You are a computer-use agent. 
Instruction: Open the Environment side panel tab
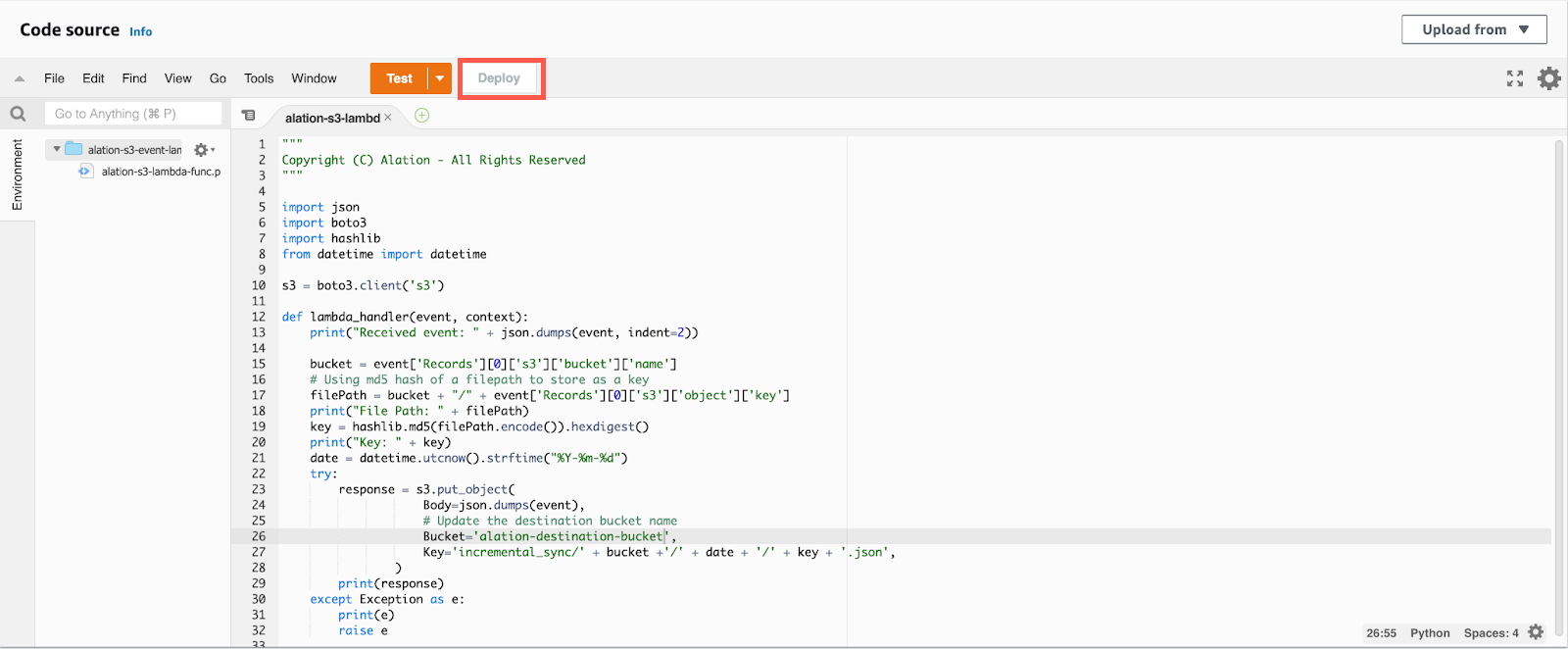17,175
